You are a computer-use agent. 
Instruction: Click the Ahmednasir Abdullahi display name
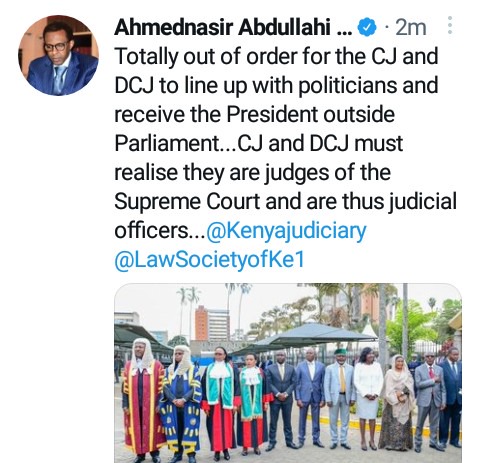click(x=233, y=27)
